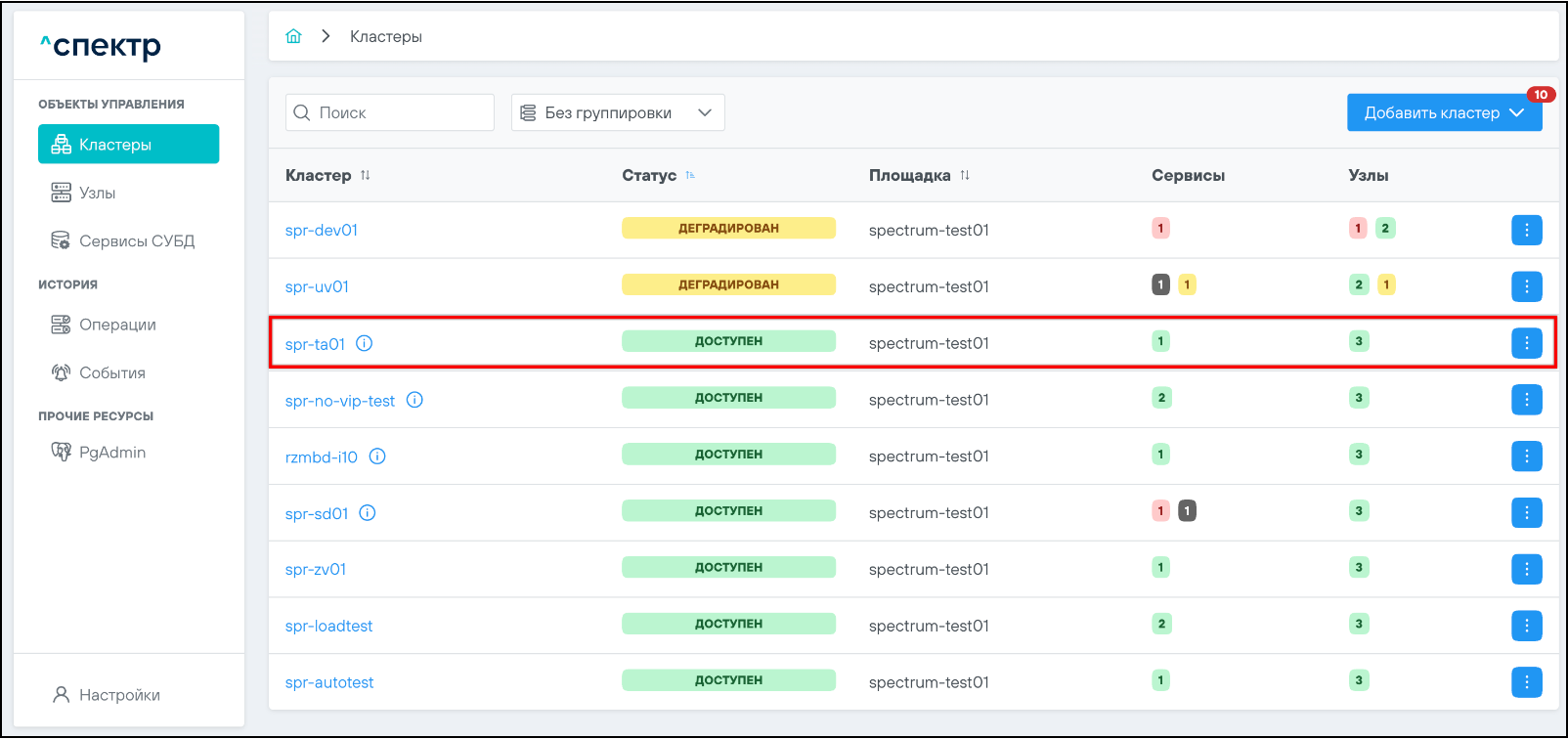Go to Узлы in sidebar
The image size is (1568, 739).
click(x=97, y=193)
